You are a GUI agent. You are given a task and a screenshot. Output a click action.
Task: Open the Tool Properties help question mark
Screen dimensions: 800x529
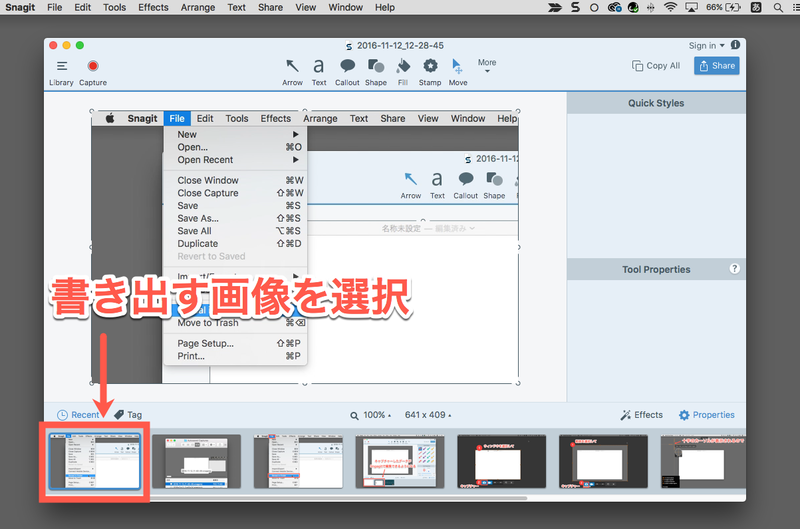(x=735, y=269)
